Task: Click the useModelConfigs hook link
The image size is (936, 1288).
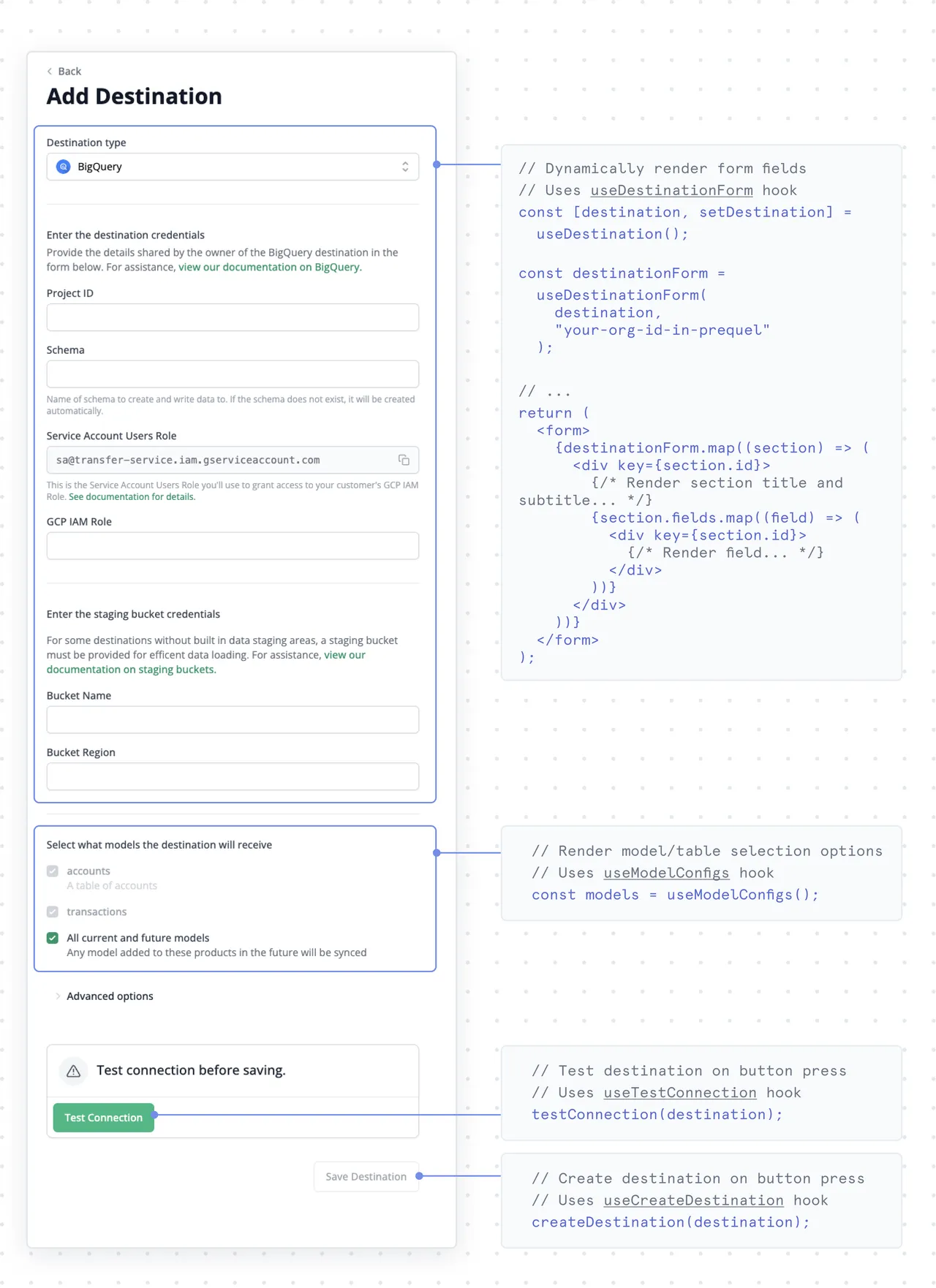Action: 666,874
